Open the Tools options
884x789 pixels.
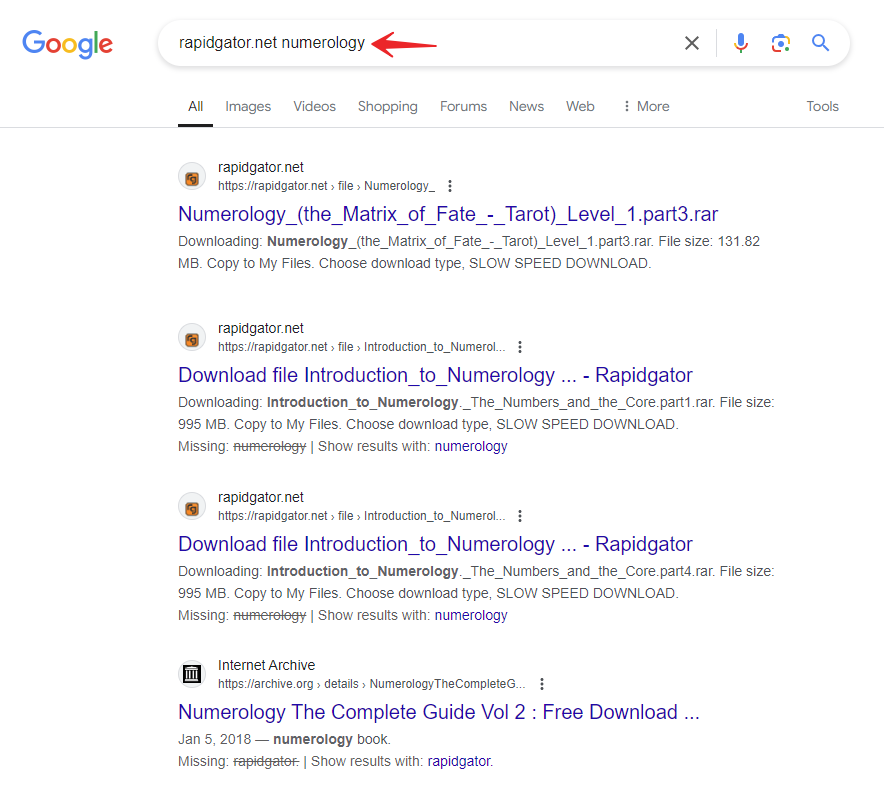coord(823,107)
